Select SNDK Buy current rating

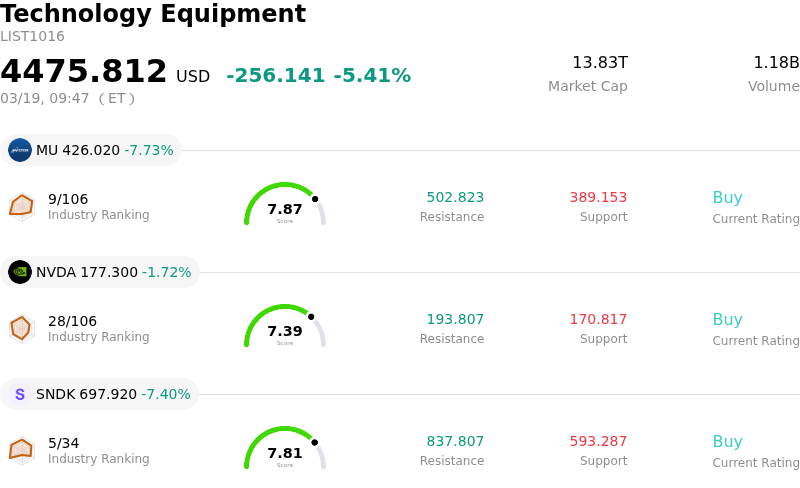pos(727,442)
